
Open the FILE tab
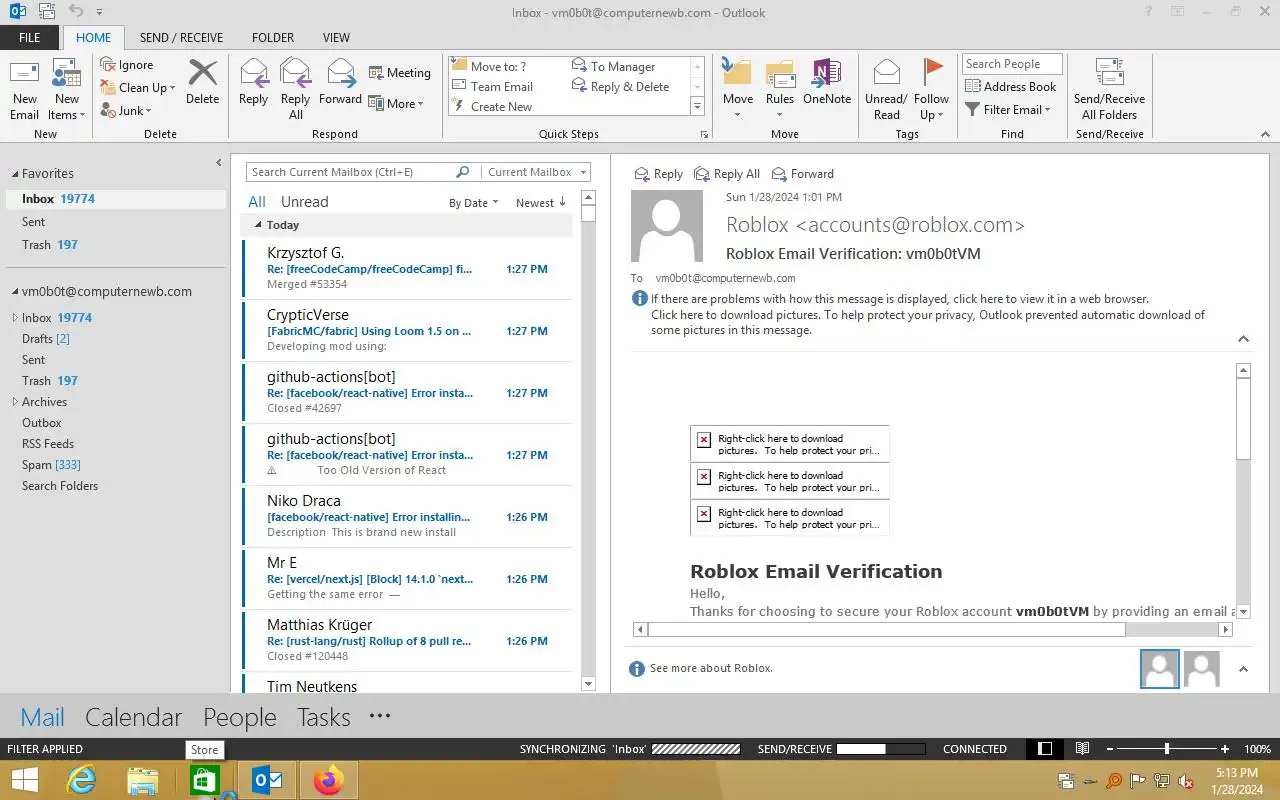click(30, 38)
